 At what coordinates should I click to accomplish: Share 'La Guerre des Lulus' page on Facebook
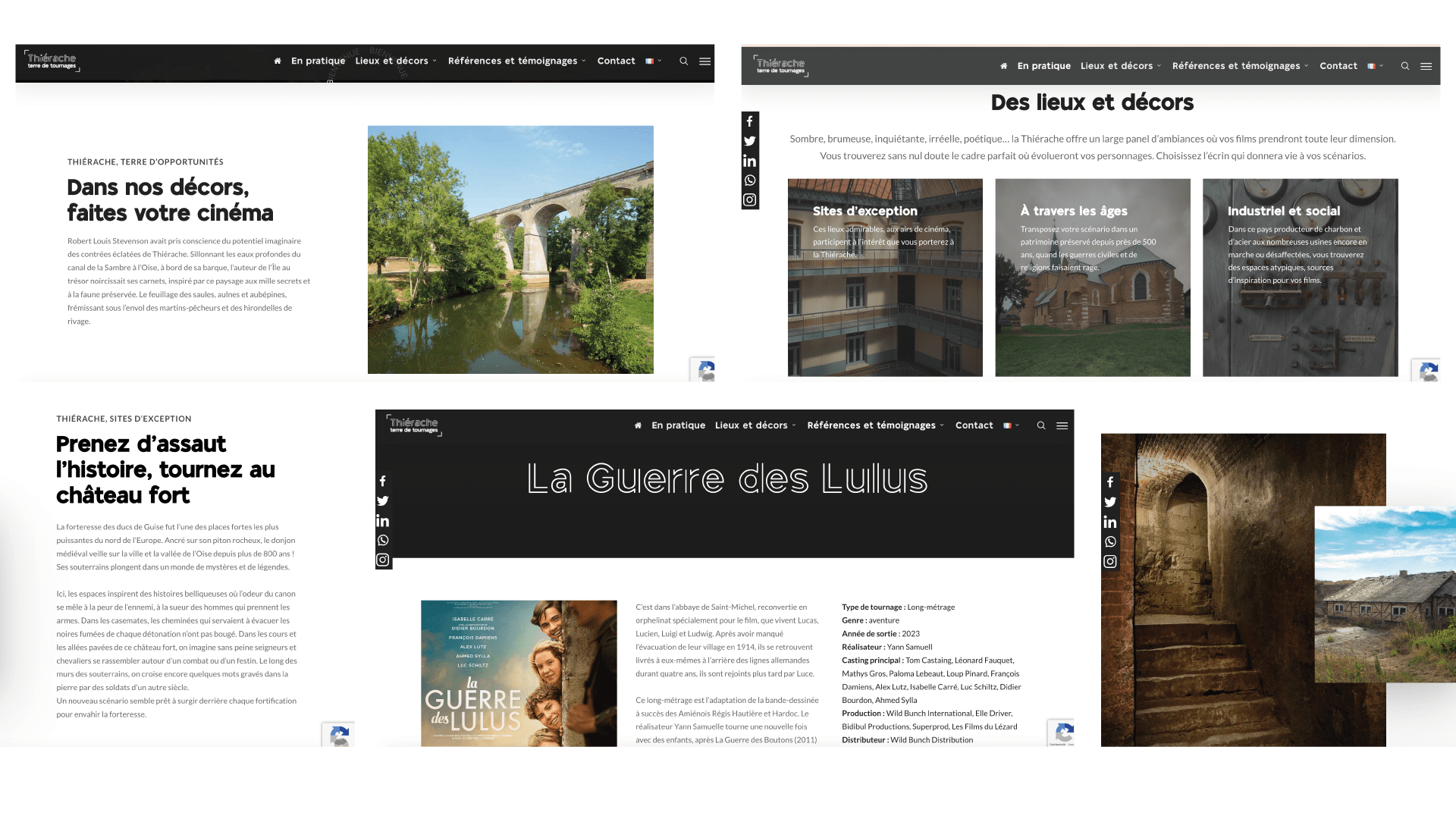pyautogui.click(x=383, y=482)
